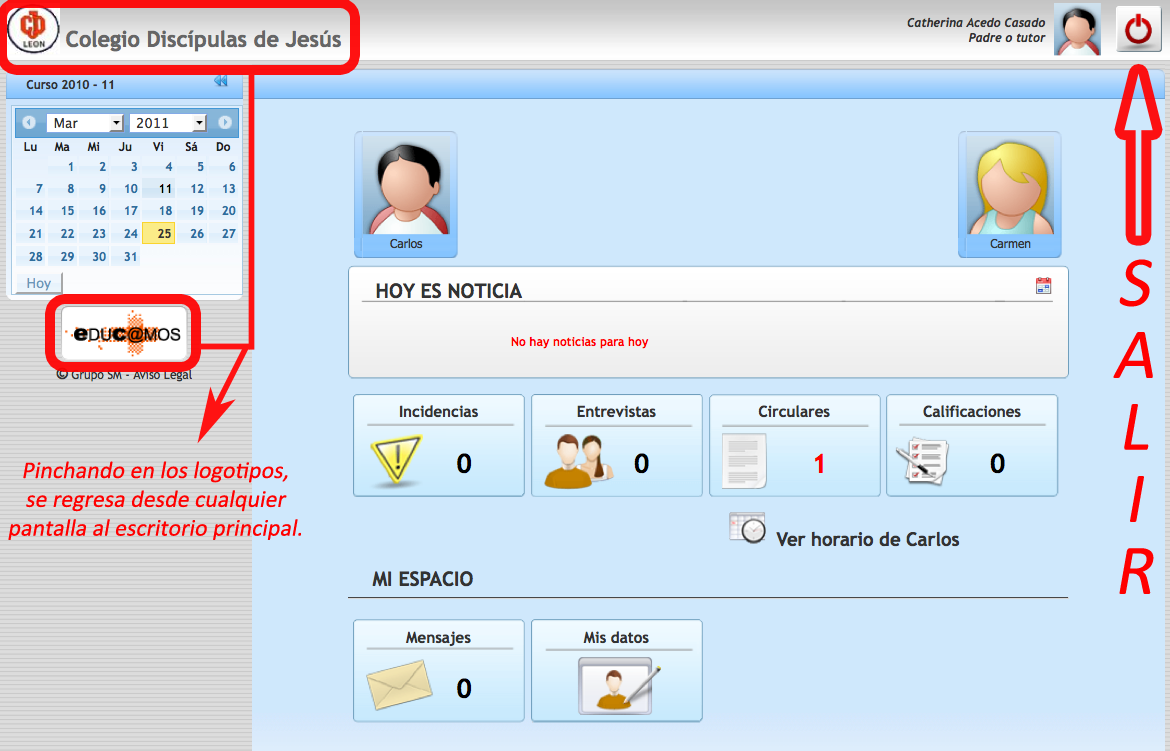Screen dimensions: 1170x751
Task: Select day 1 in the calendar
Action: click(63, 166)
